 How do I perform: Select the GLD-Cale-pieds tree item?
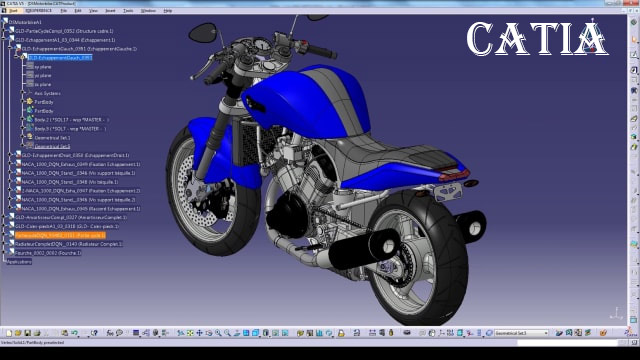pyautogui.click(x=67, y=226)
